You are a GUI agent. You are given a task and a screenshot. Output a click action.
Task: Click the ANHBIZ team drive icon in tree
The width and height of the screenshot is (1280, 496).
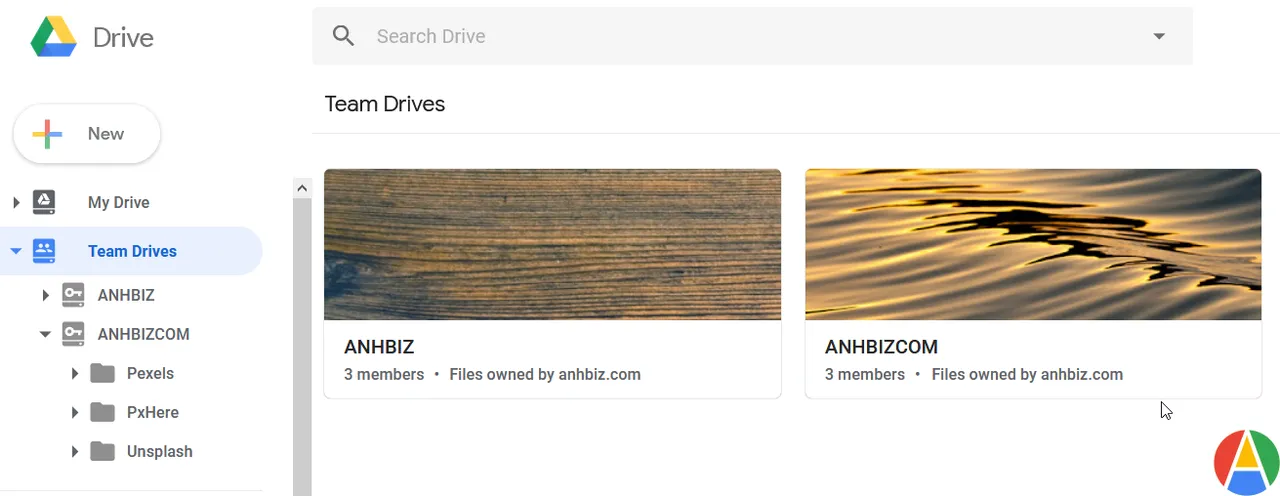point(73,295)
